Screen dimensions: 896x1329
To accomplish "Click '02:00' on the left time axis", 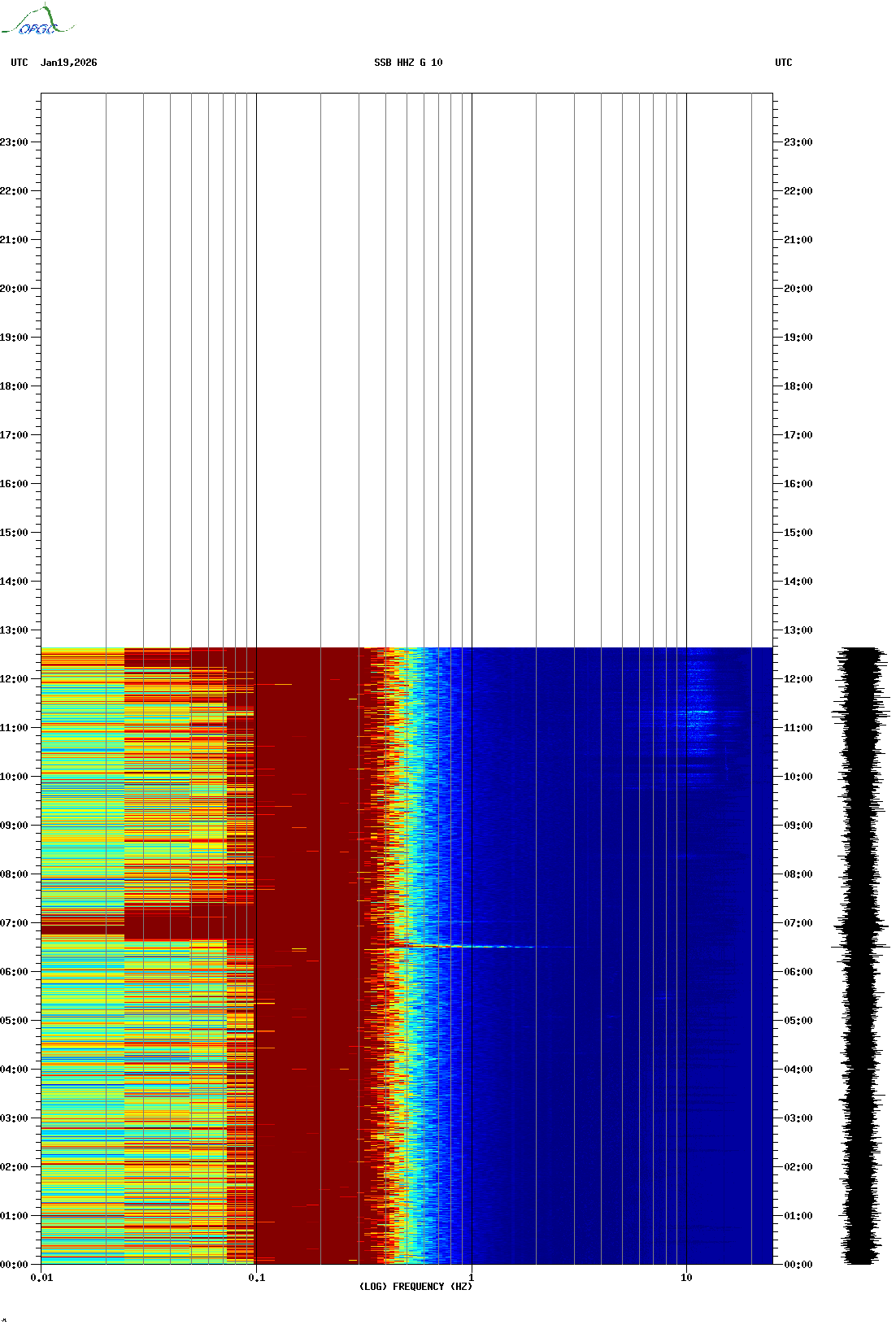I will coord(14,1167).
